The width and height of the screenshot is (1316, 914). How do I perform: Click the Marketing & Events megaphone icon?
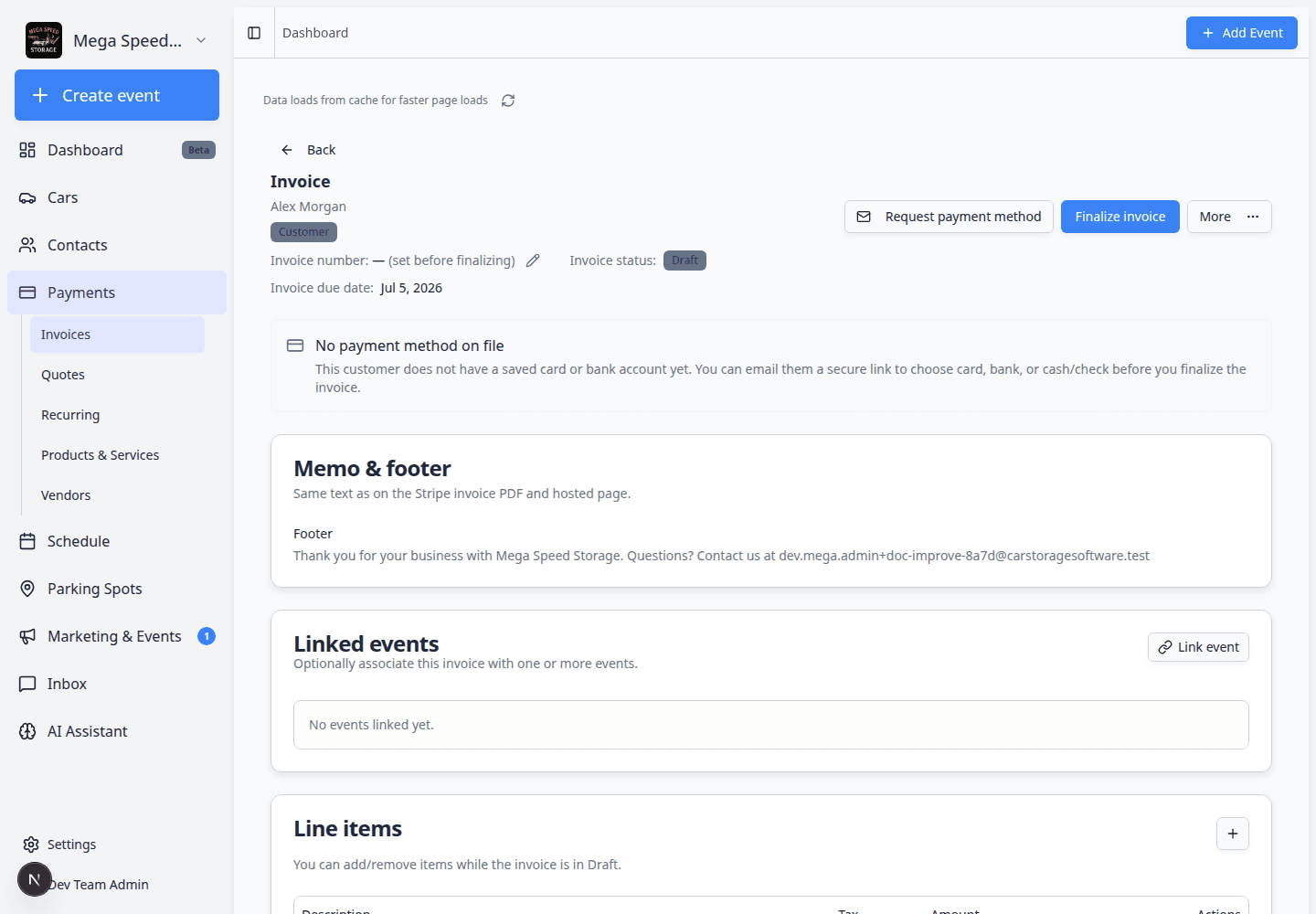point(27,636)
